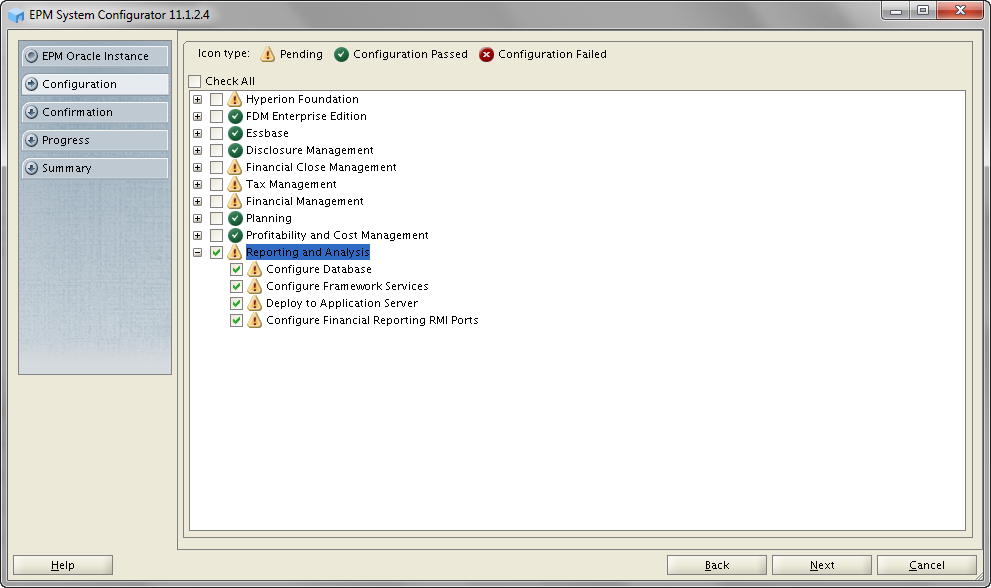Click the down arrow icon on Confirmation step
Viewport: 991px width, 588px height.
tap(31, 112)
